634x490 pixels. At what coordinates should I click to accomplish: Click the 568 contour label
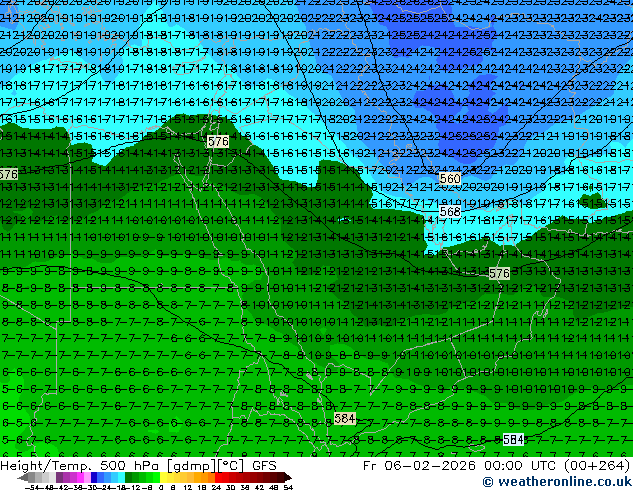point(450,211)
